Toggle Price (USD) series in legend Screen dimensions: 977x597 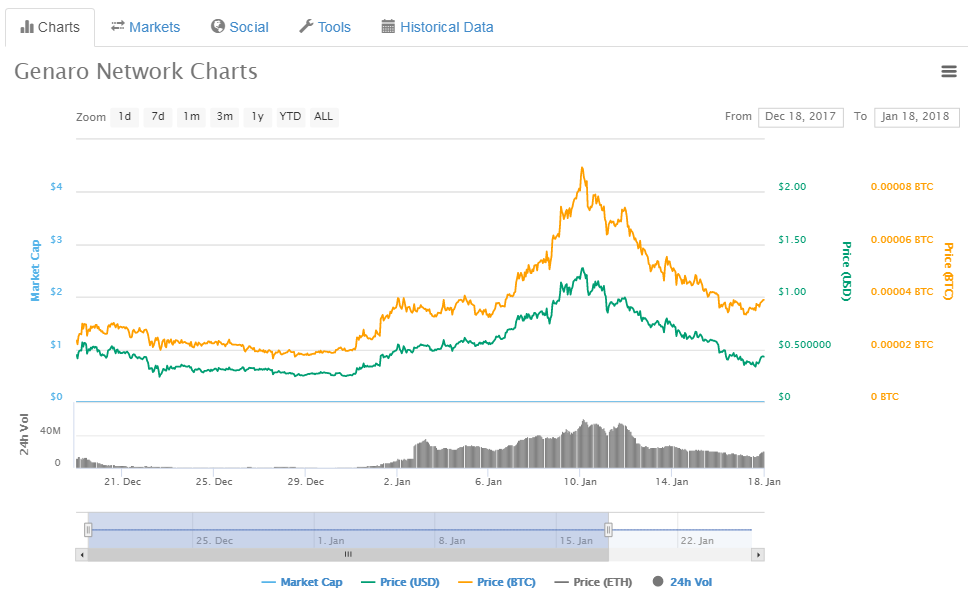tap(400, 582)
